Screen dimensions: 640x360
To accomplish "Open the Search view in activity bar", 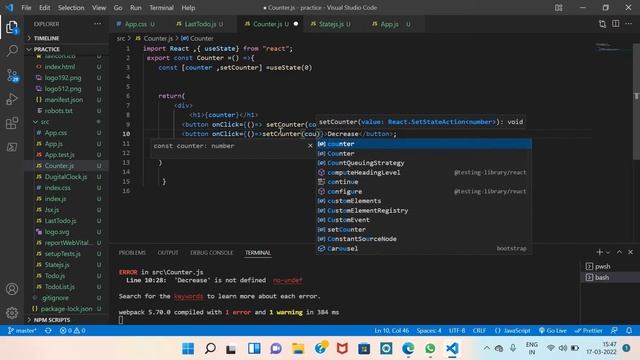I will [x=12, y=51].
